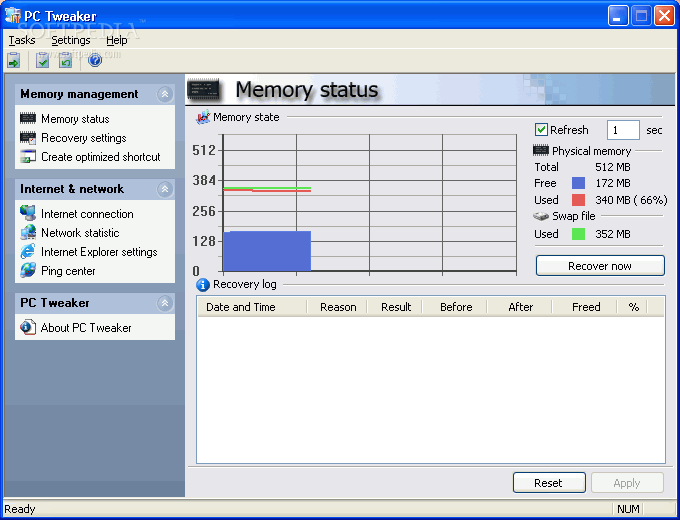Screen dimensions: 680x520
Task: Click the PC Tweaker title bar app icon
Action: (x=13, y=15)
